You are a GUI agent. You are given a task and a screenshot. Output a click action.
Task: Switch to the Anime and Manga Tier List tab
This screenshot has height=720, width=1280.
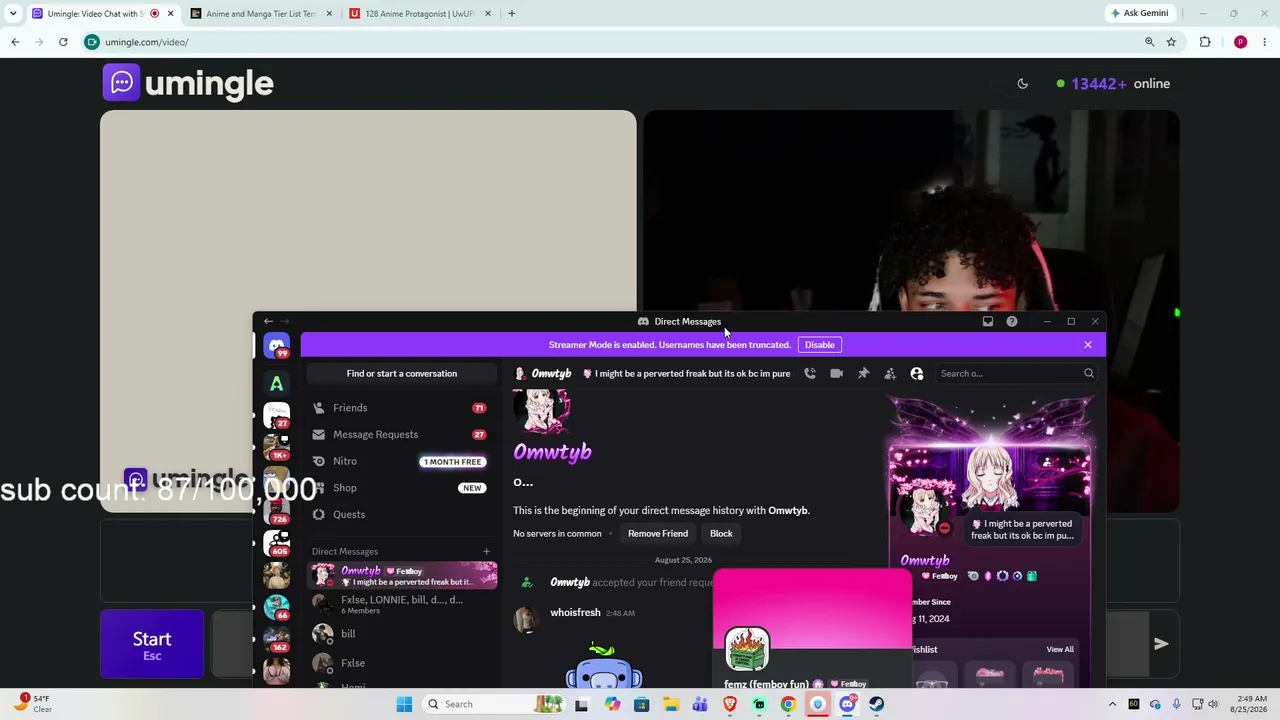coord(259,14)
